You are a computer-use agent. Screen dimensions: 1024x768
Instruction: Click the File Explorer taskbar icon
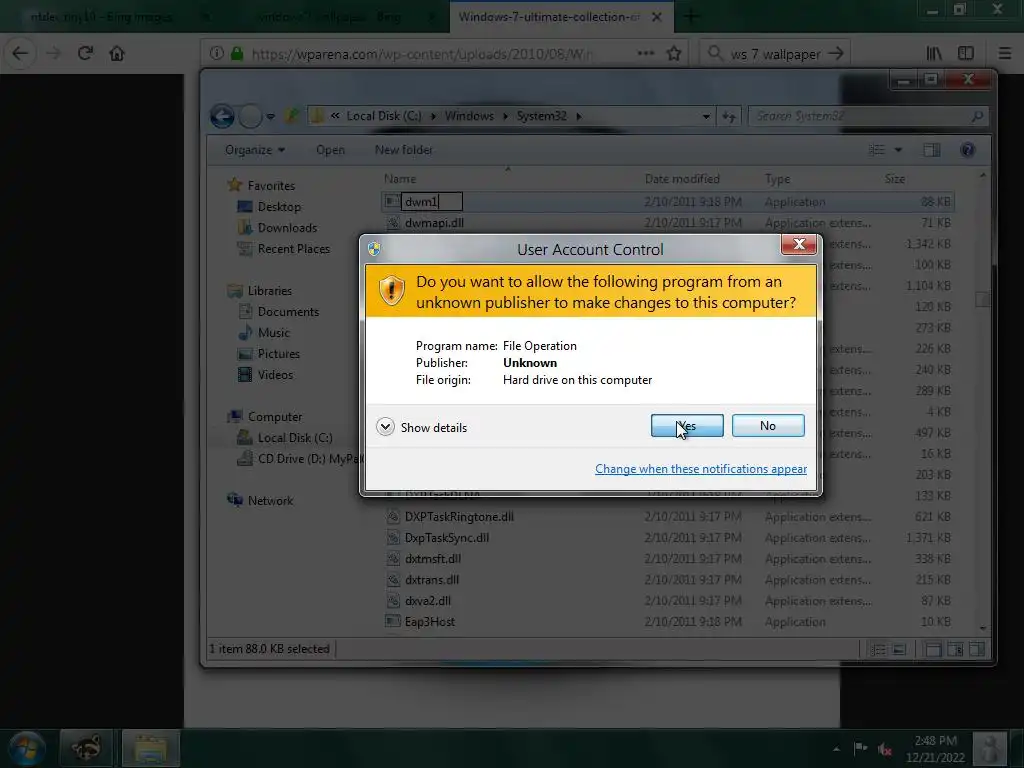(x=151, y=748)
